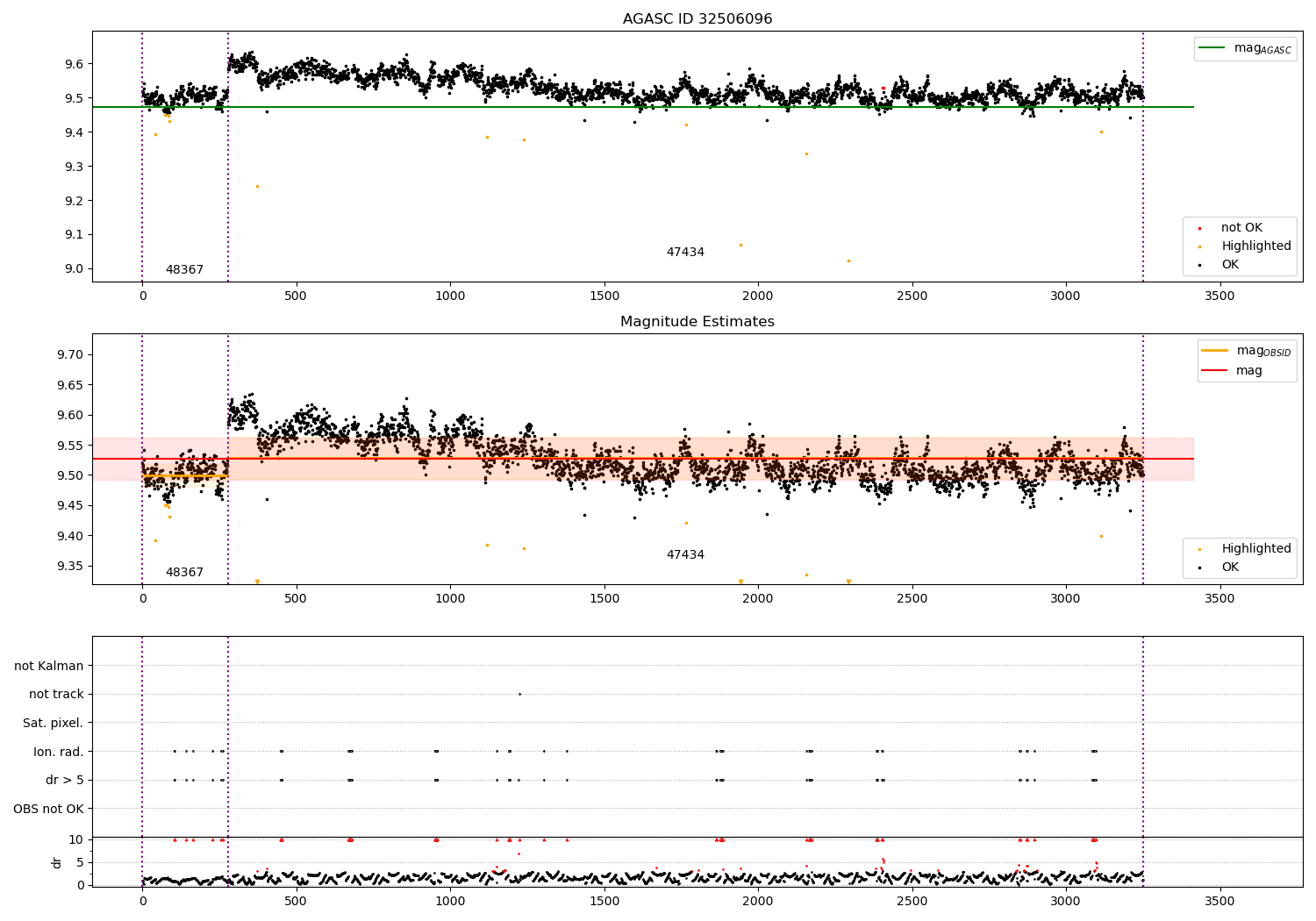This screenshot has height=921, width=1316.
Task: Click the 'Highlighted' legend entry in top plot
Action: tap(1256, 246)
